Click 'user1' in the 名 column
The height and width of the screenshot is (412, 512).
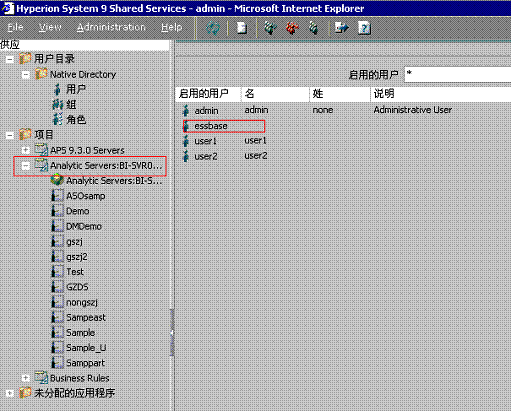click(x=255, y=141)
